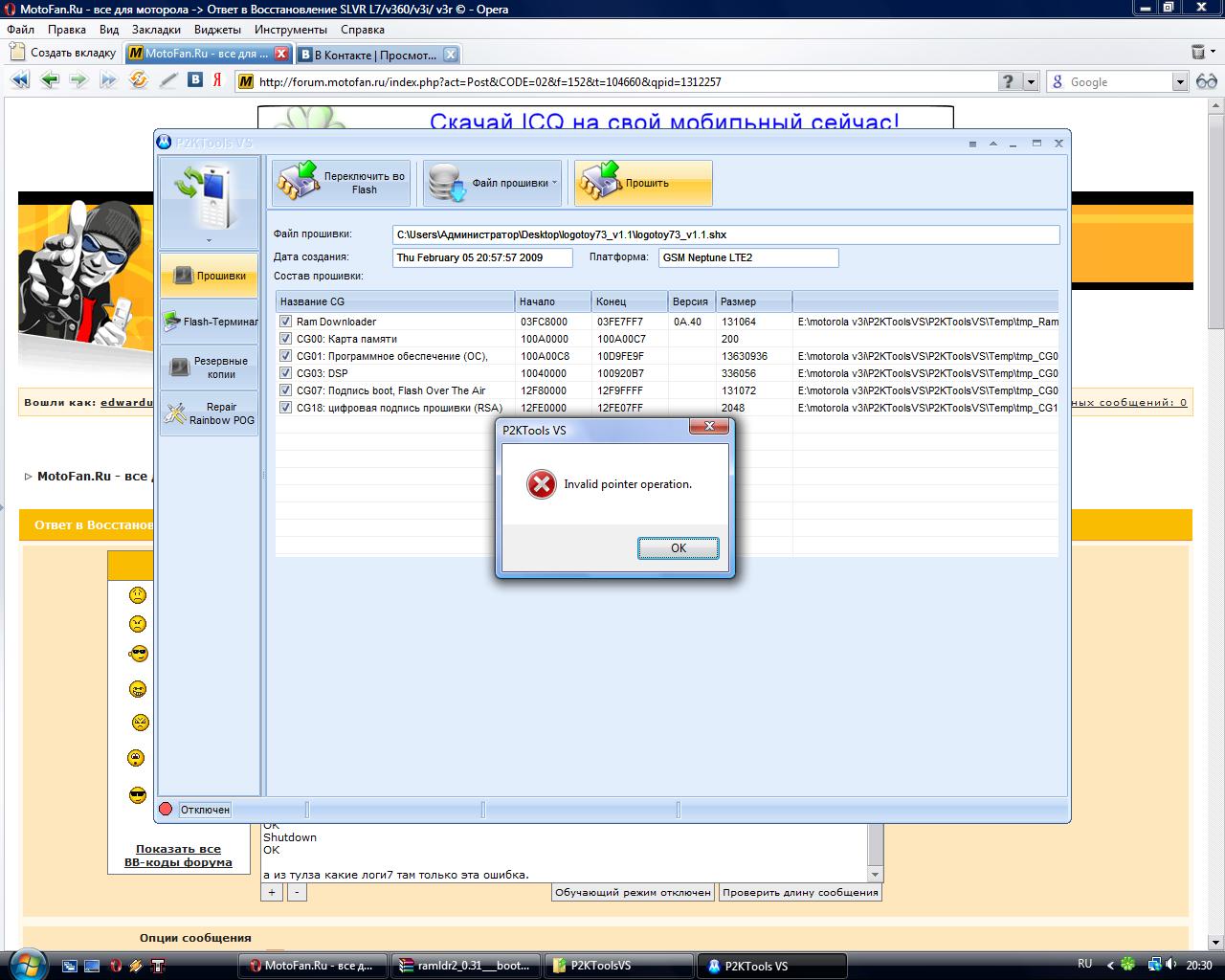Click the minus button below message box
The height and width of the screenshot is (980, 1225).
297,892
